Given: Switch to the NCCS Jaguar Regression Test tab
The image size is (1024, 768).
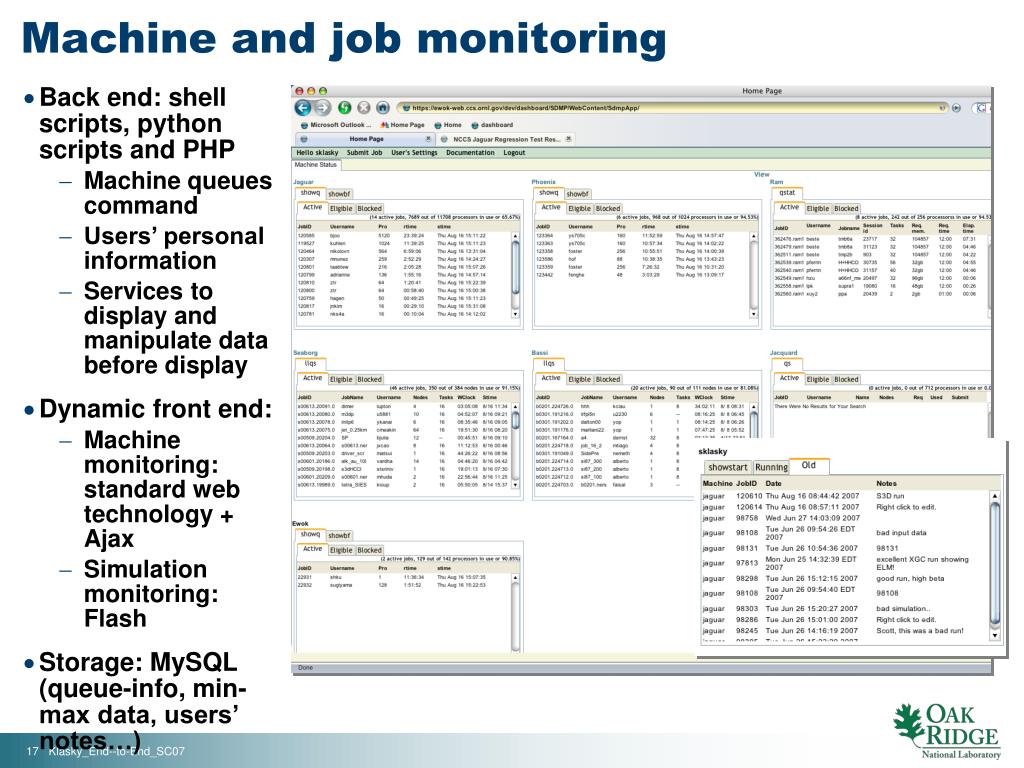Looking at the screenshot, I should click(505, 139).
